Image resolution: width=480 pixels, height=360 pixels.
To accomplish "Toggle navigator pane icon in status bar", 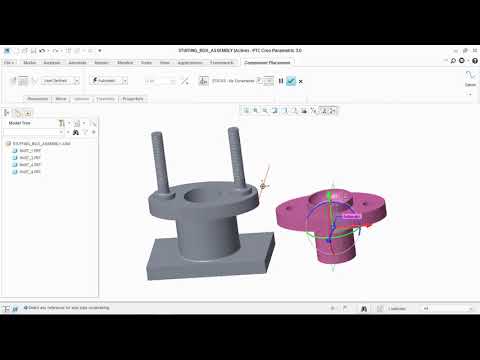I will point(6,309).
